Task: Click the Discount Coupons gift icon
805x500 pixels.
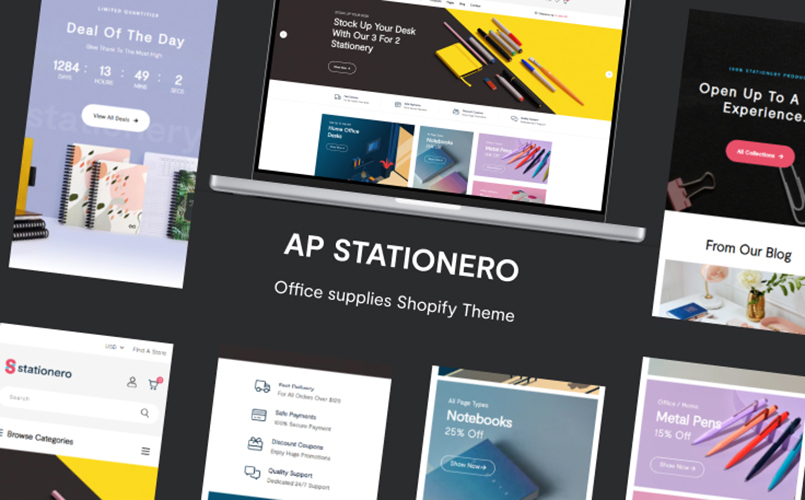Action: click(255, 443)
